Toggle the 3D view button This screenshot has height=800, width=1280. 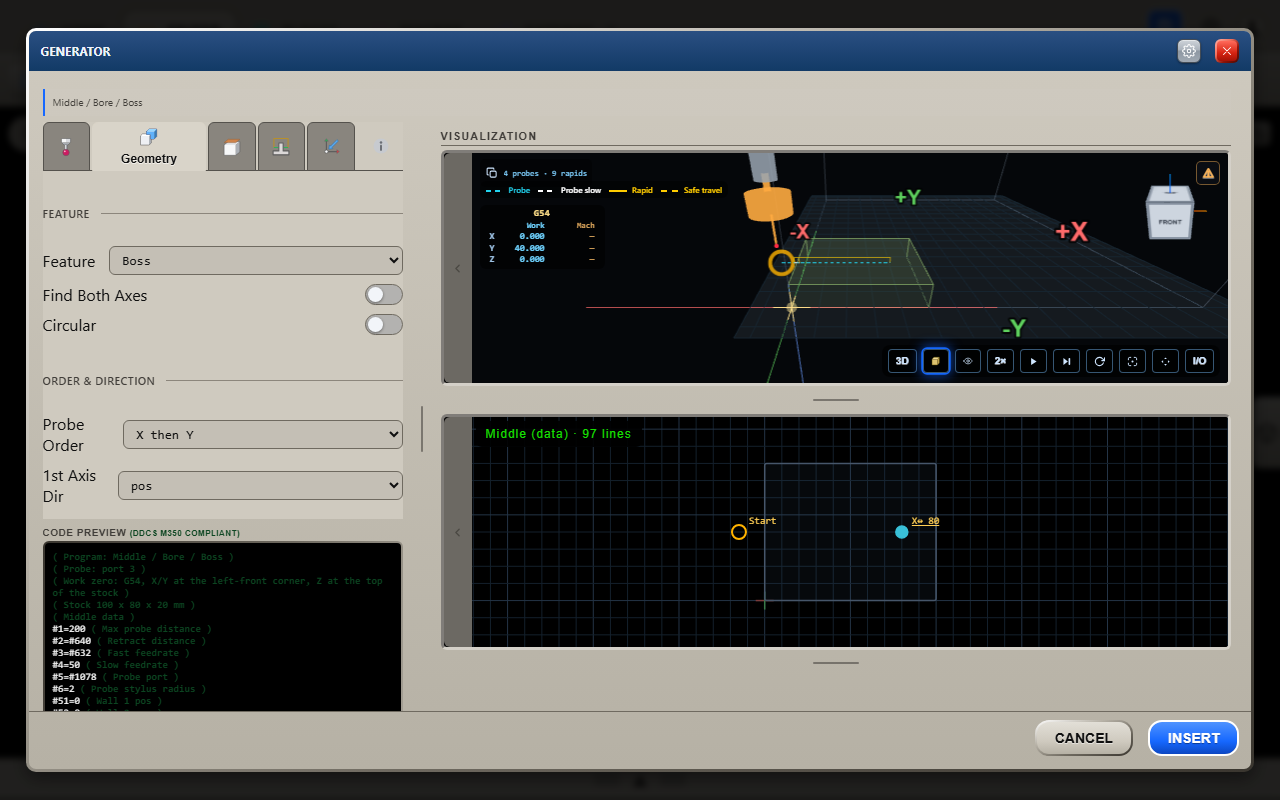coord(902,361)
